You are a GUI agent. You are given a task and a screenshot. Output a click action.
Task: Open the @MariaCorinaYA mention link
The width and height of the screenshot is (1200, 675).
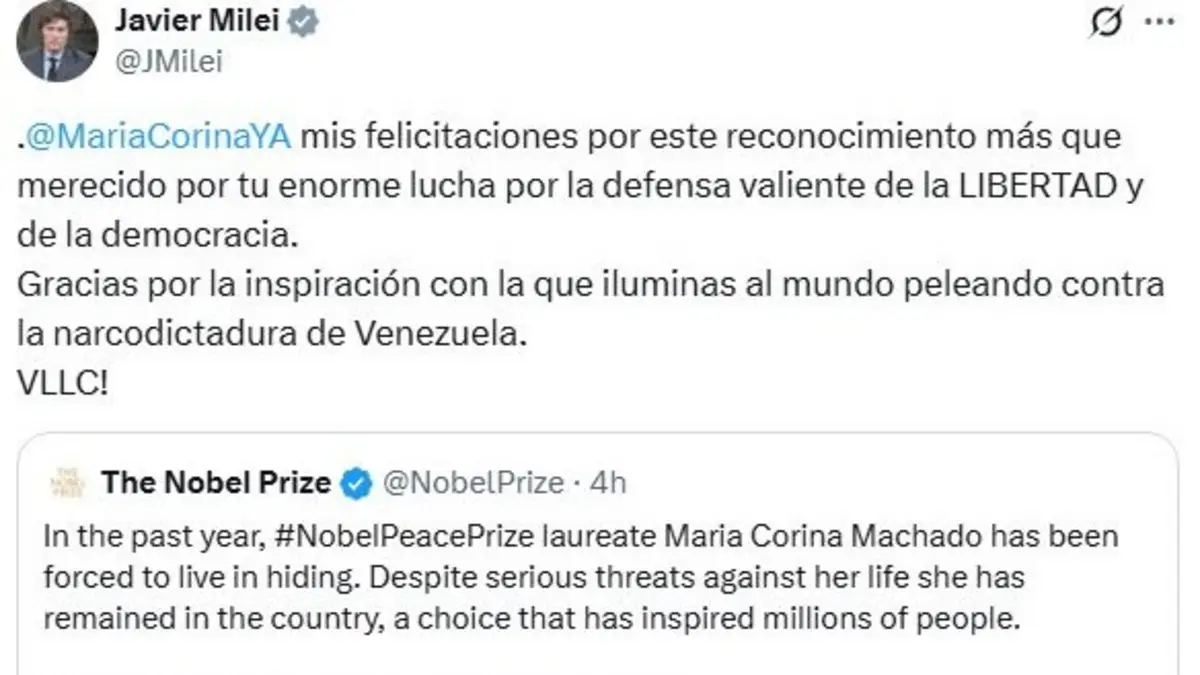pos(158,137)
